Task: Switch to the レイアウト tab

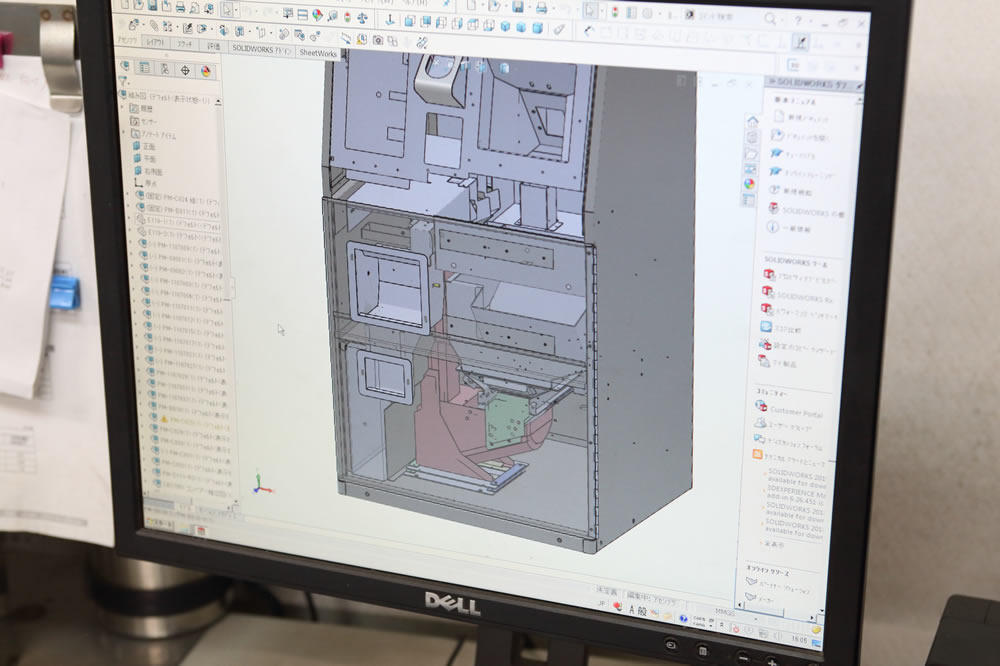Action: point(155,42)
